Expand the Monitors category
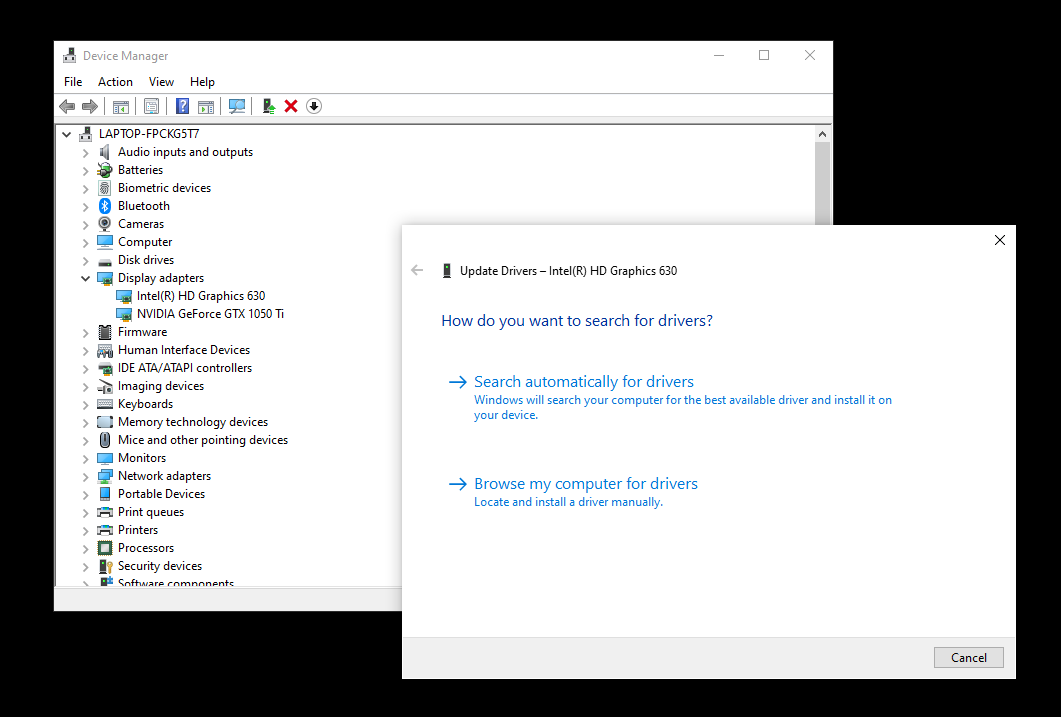The height and width of the screenshot is (717, 1061). click(85, 459)
